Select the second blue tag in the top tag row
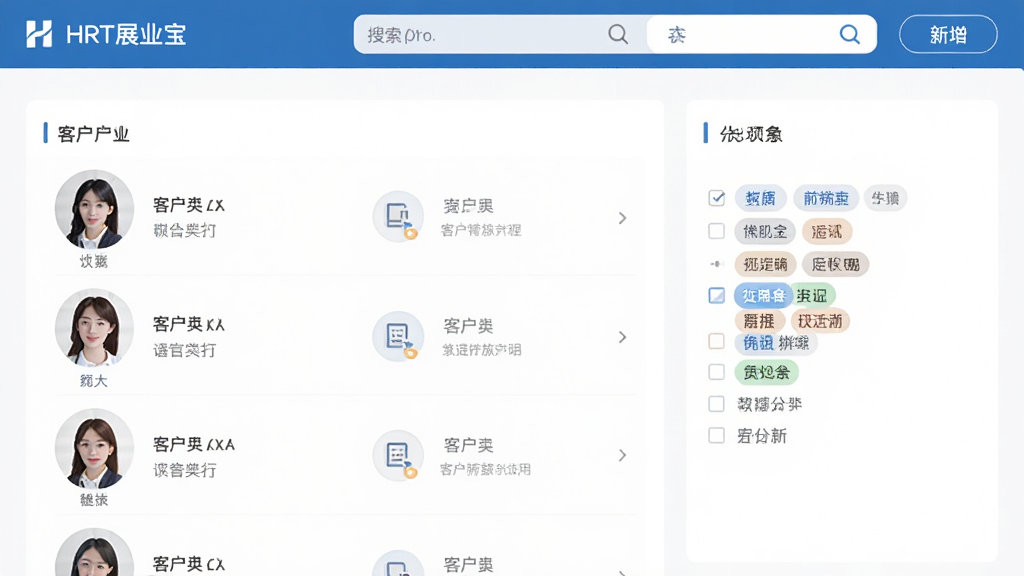 coord(825,198)
